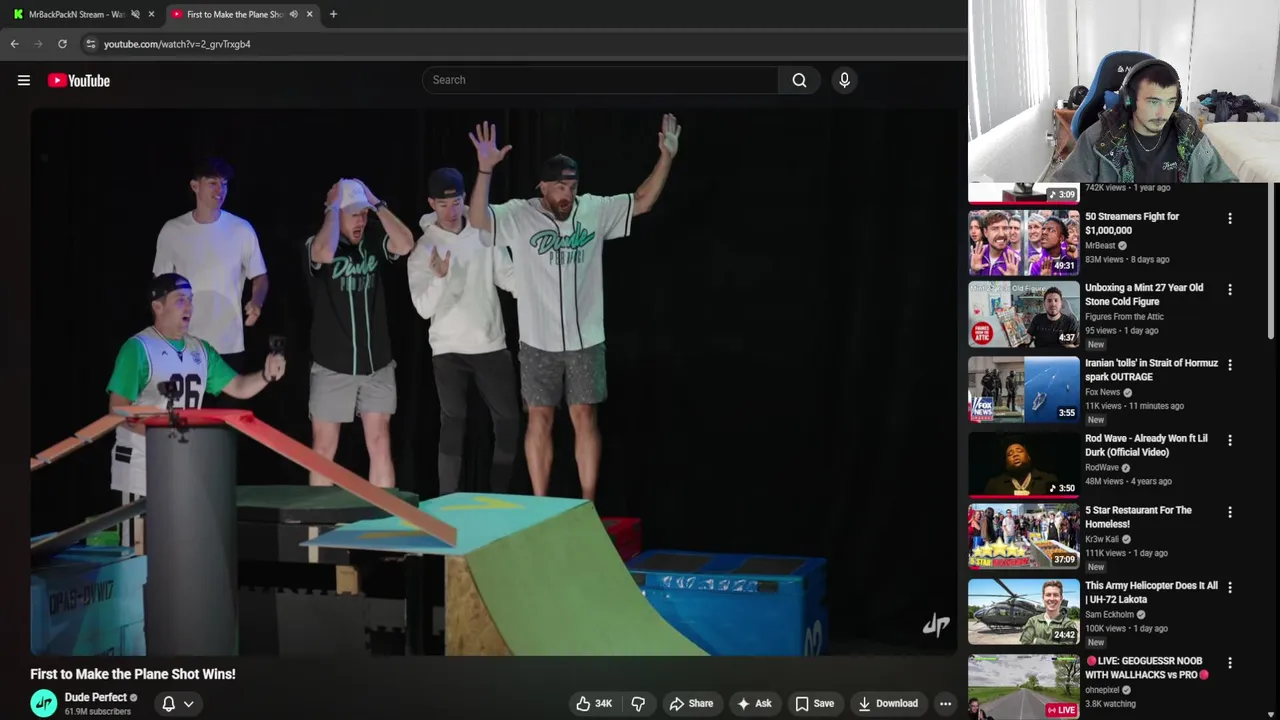The height and width of the screenshot is (720, 1280).
Task: Open options menu for Stone Cold Figure video
Action: tap(1230, 290)
